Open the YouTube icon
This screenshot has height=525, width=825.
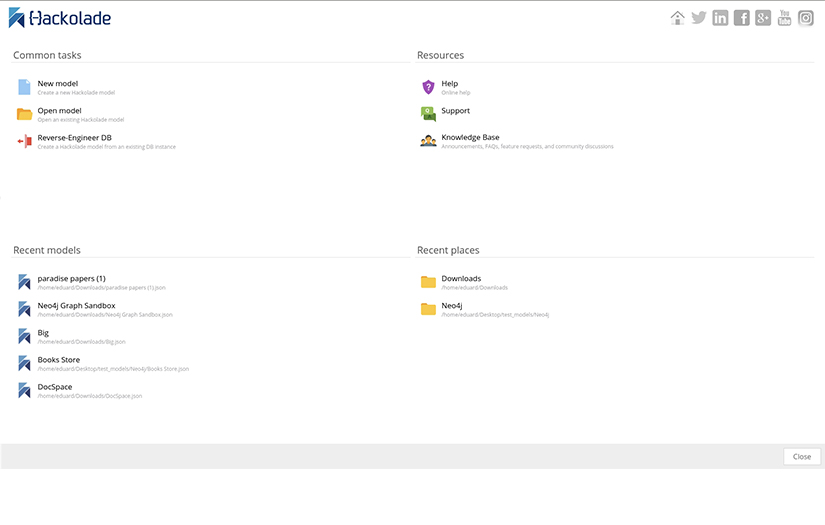coord(784,18)
